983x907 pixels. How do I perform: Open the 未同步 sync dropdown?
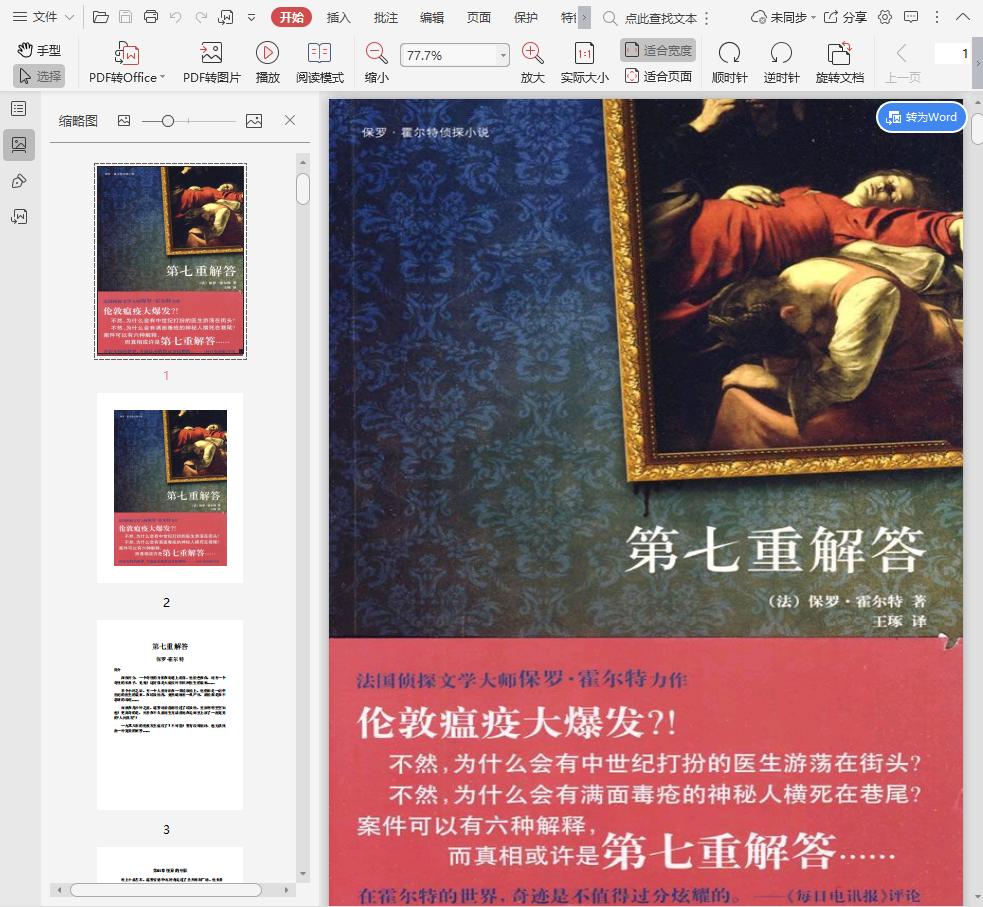coord(783,17)
